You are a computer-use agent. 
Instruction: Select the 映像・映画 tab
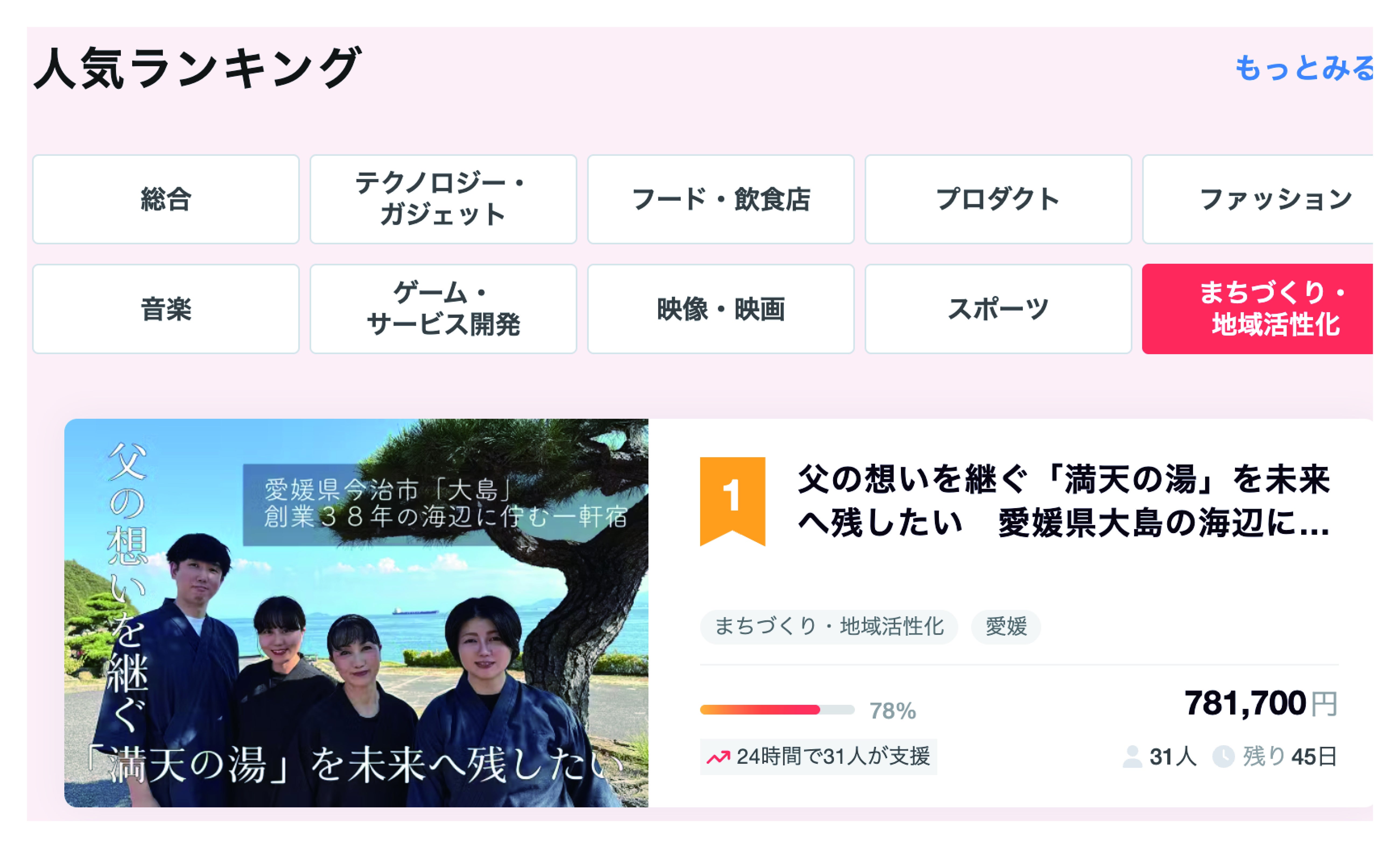point(720,309)
